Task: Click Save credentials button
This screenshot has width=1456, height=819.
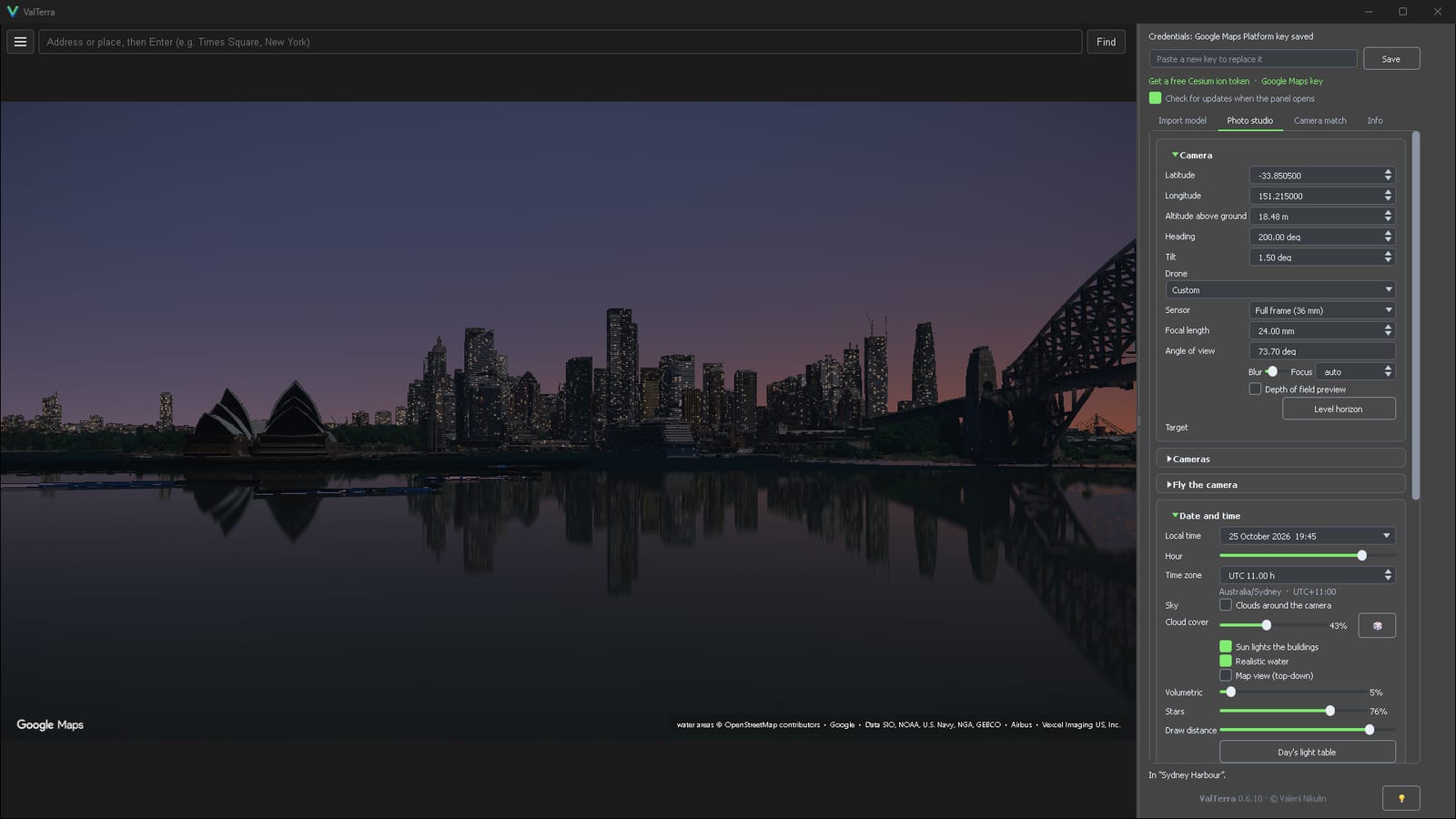Action: click(1391, 59)
